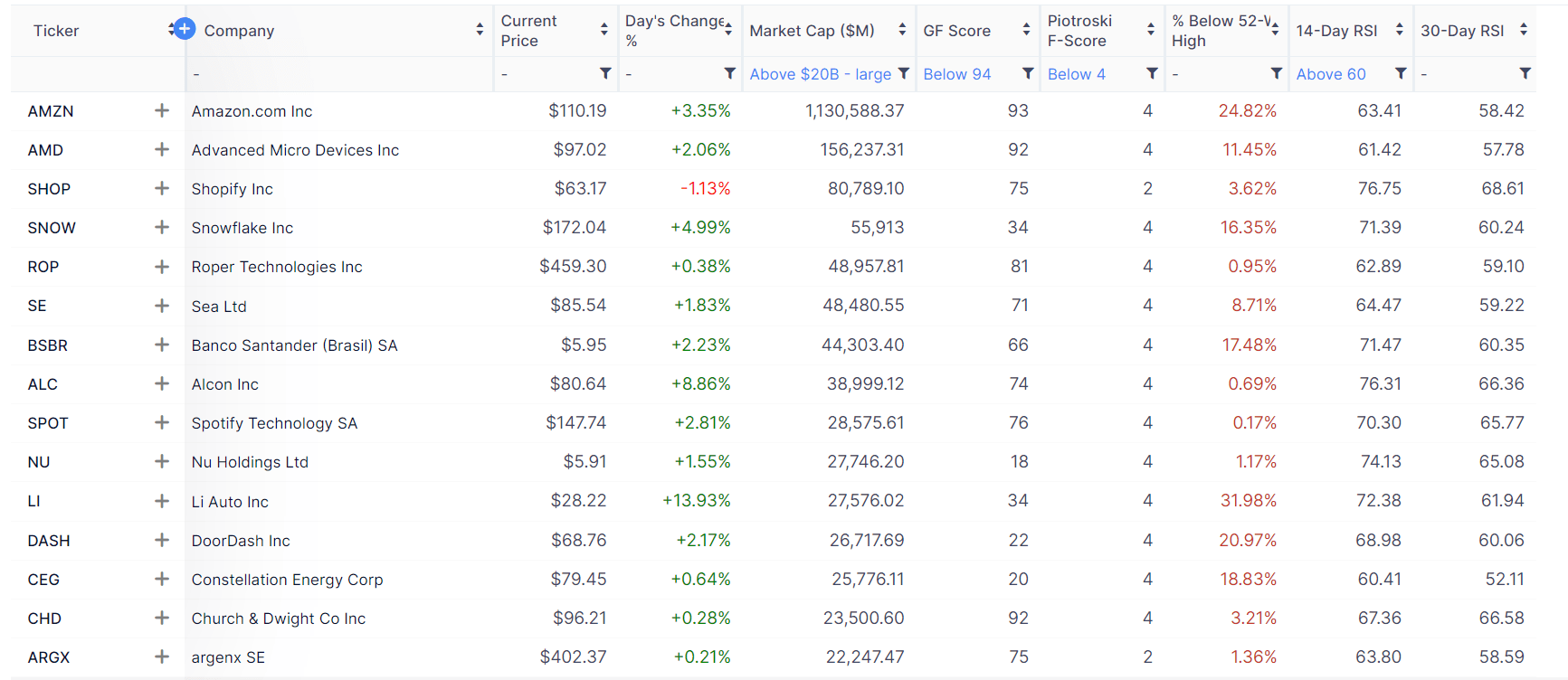The height and width of the screenshot is (680, 1568).
Task: Click the % Below 52-W High column header
Action: 1221,31
